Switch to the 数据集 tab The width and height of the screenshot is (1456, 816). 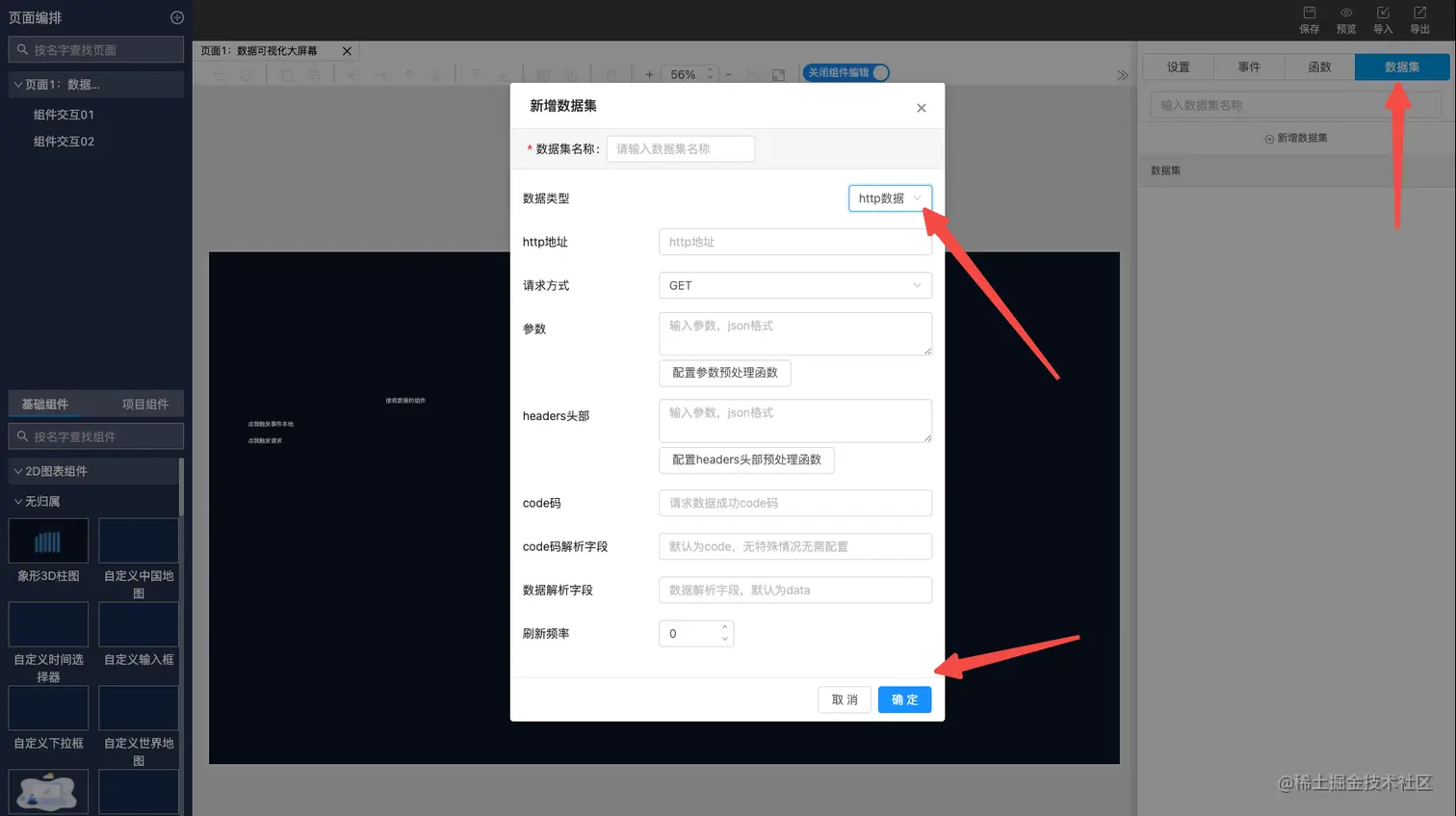[x=1402, y=66]
